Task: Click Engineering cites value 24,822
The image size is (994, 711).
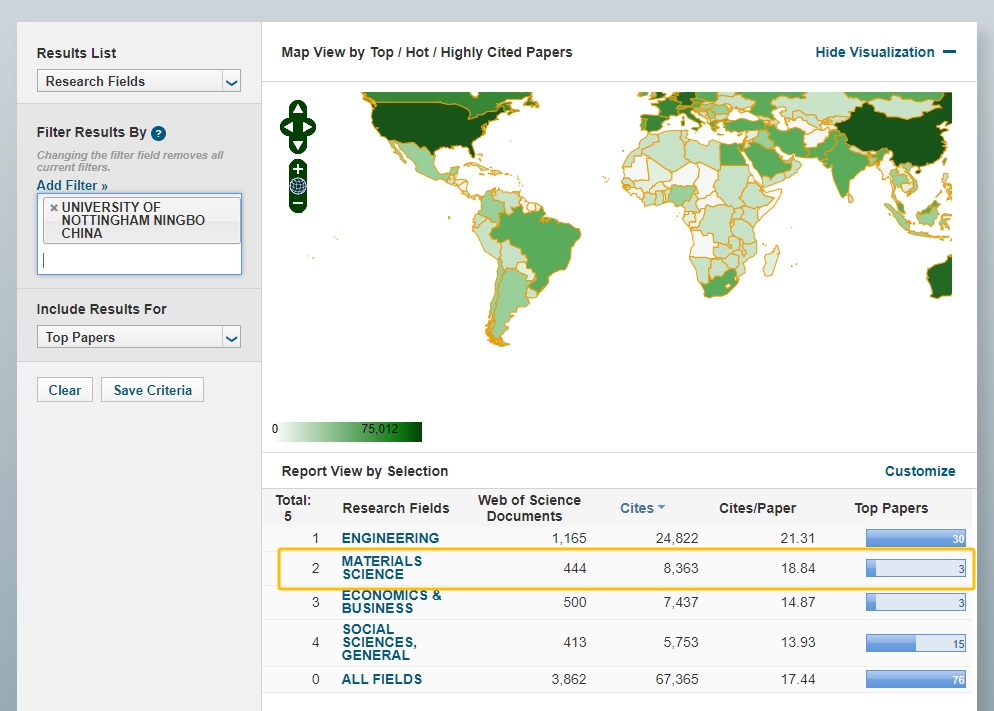Action: coord(676,538)
